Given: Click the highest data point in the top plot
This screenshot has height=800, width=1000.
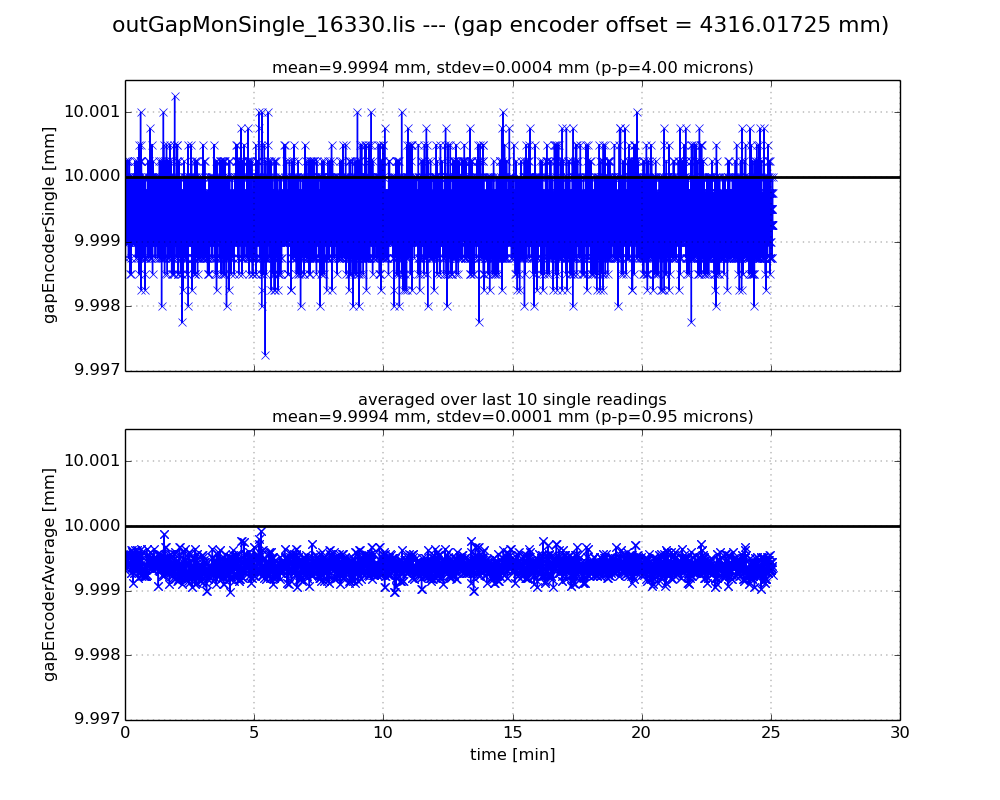Looking at the screenshot, I should pos(175,97).
